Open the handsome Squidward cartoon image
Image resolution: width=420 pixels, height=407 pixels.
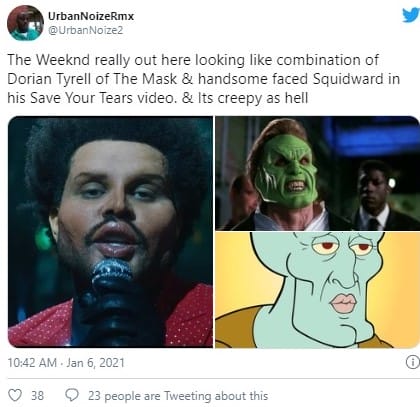pos(317,290)
